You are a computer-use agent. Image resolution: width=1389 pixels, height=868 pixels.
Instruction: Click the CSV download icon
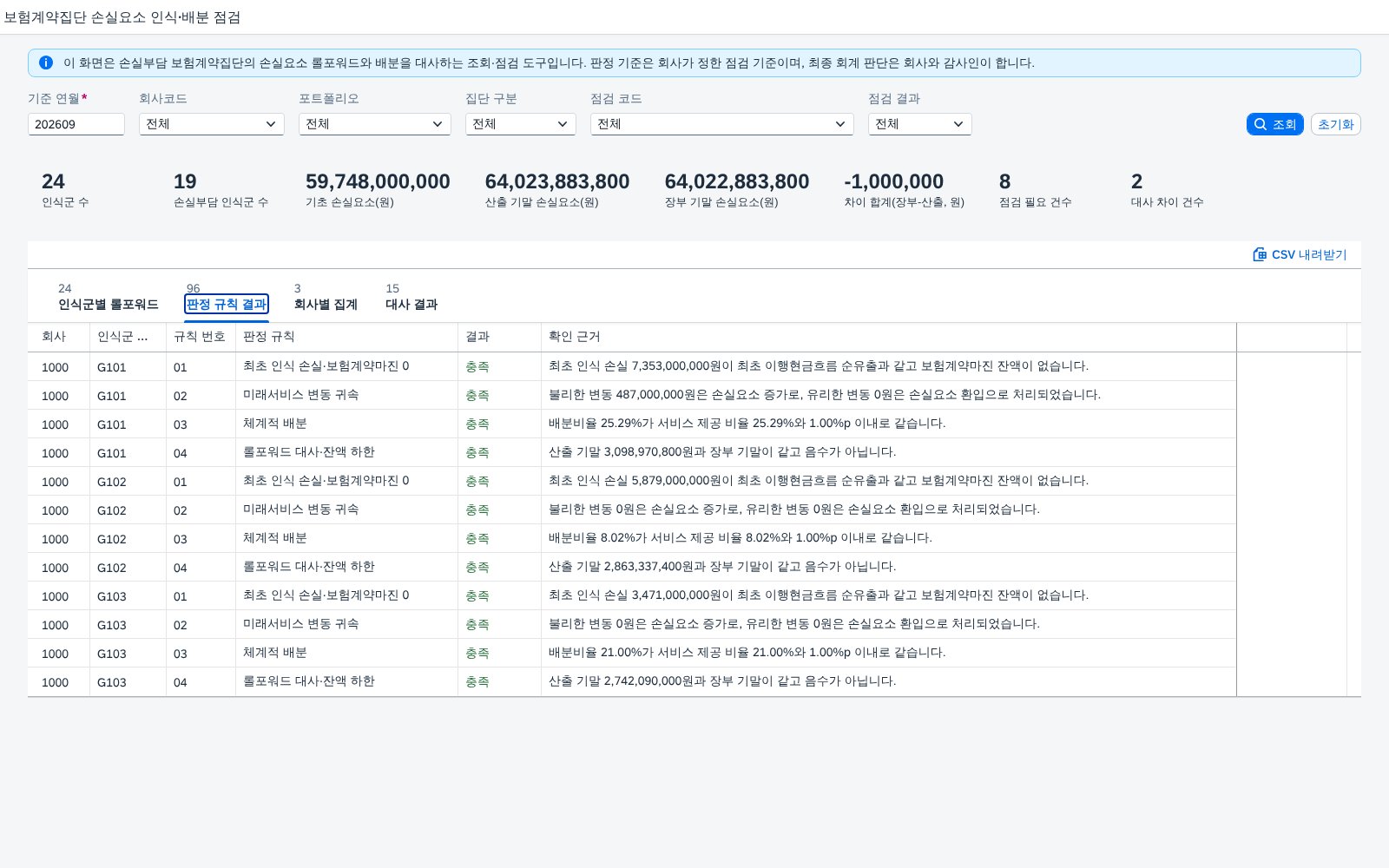1260,254
